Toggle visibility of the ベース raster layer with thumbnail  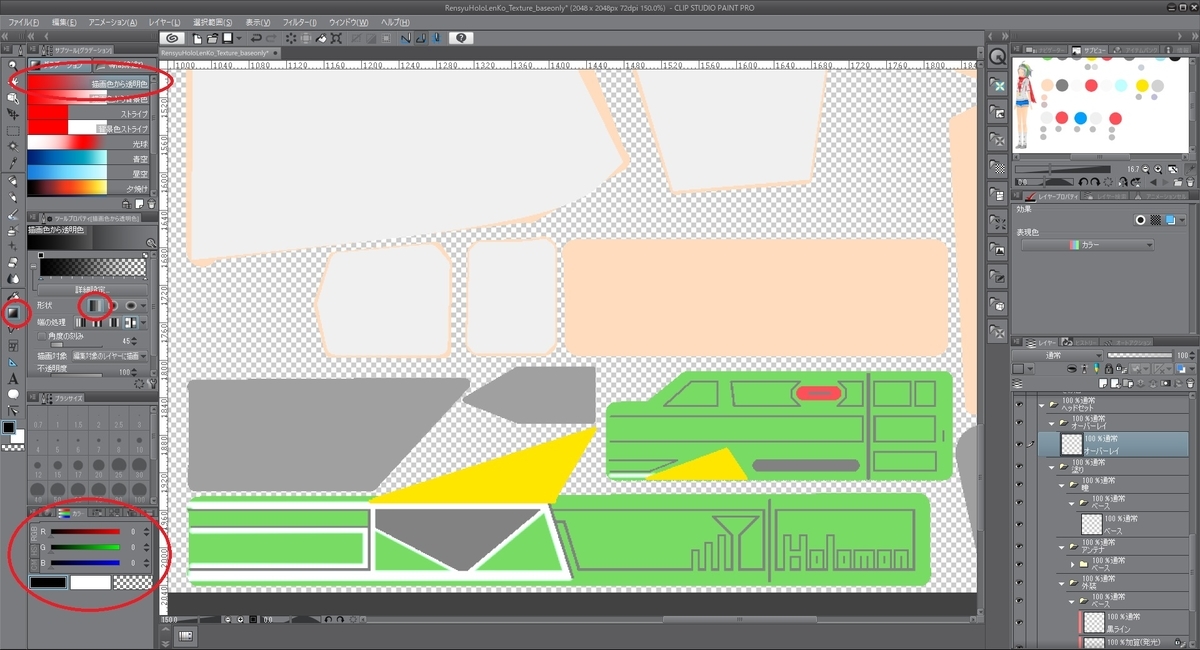(x=1019, y=524)
